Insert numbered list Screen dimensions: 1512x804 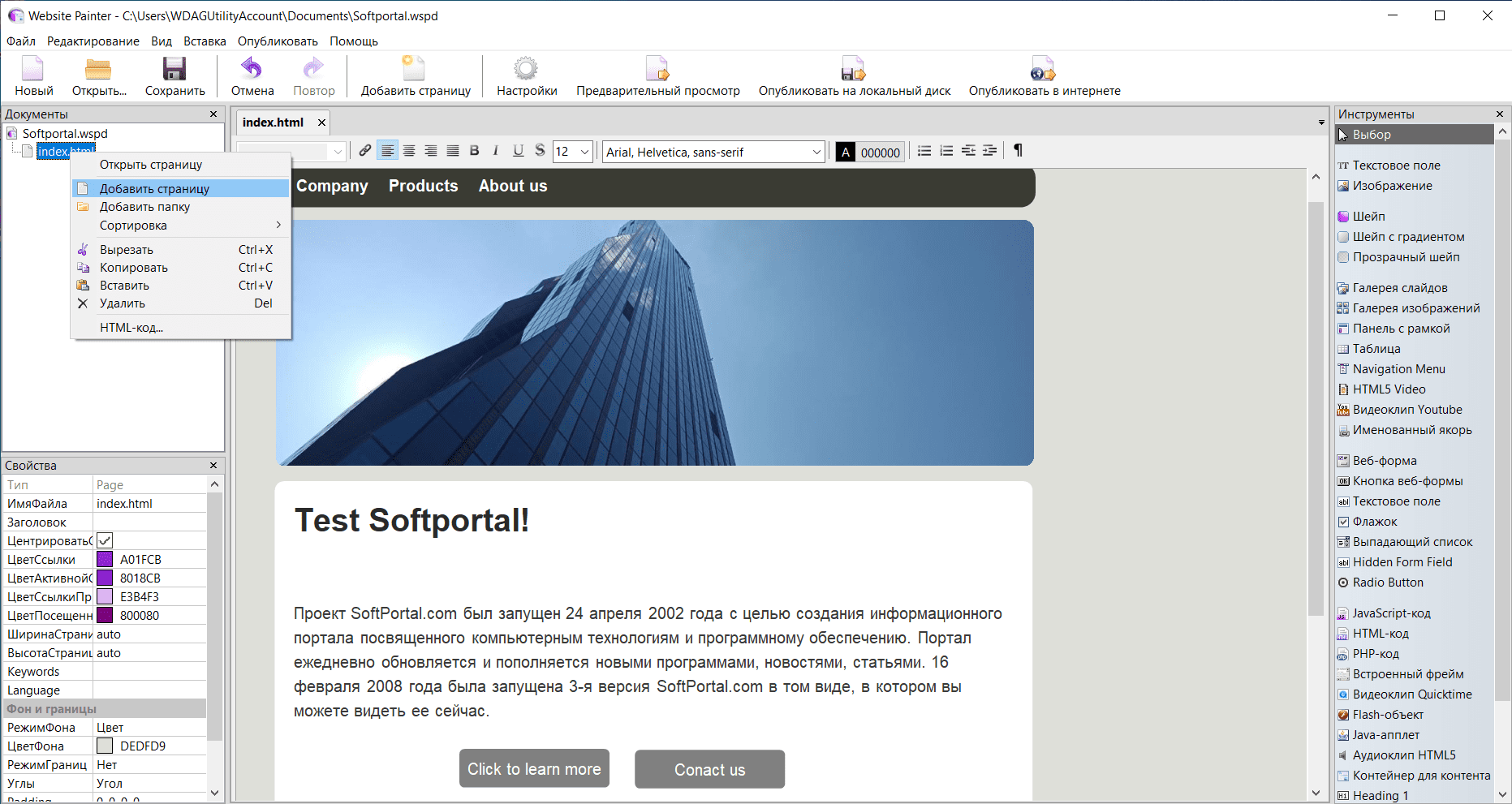tap(946, 151)
